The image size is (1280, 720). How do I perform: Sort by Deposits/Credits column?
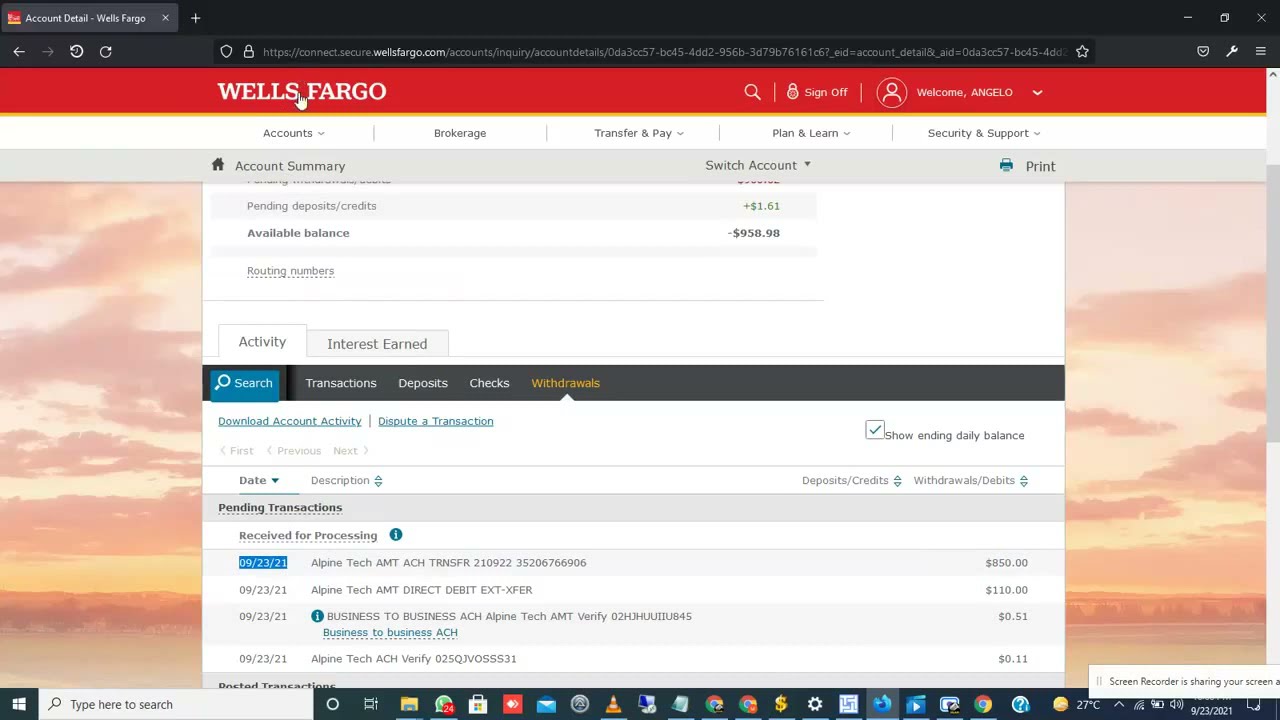point(851,480)
